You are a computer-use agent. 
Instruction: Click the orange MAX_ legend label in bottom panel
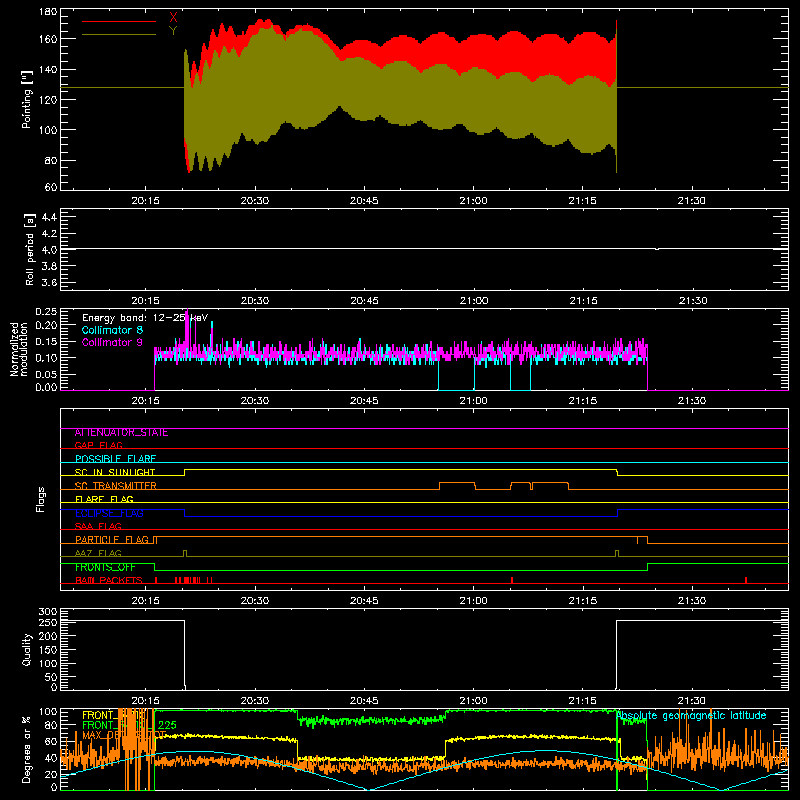(x=124, y=735)
